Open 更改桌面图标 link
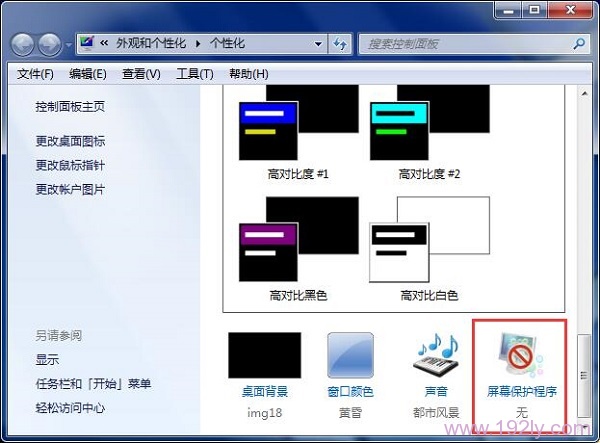The width and height of the screenshot is (600, 443). [x=70, y=141]
